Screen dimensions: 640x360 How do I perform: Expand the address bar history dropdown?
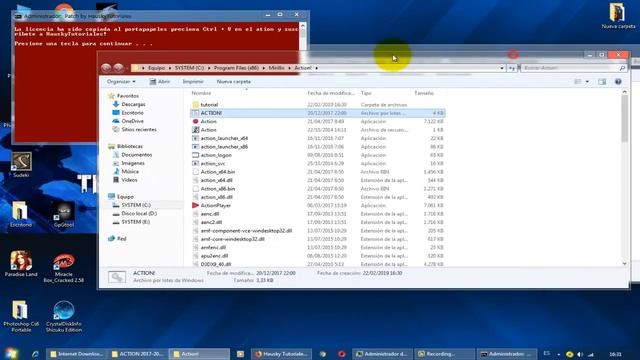[x=502, y=68]
